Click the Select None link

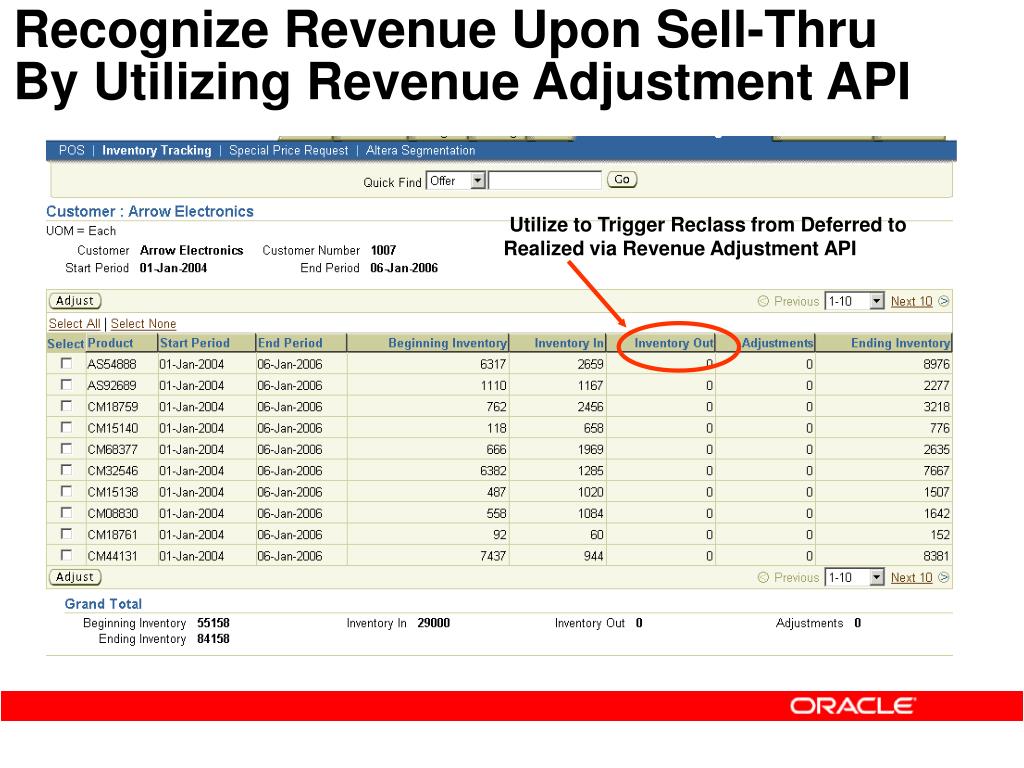(143, 323)
